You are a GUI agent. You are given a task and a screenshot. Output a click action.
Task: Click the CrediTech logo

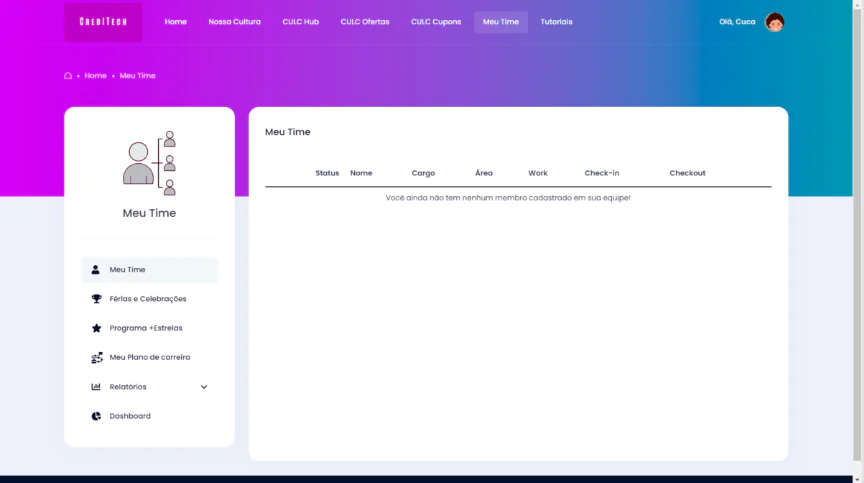pos(103,22)
